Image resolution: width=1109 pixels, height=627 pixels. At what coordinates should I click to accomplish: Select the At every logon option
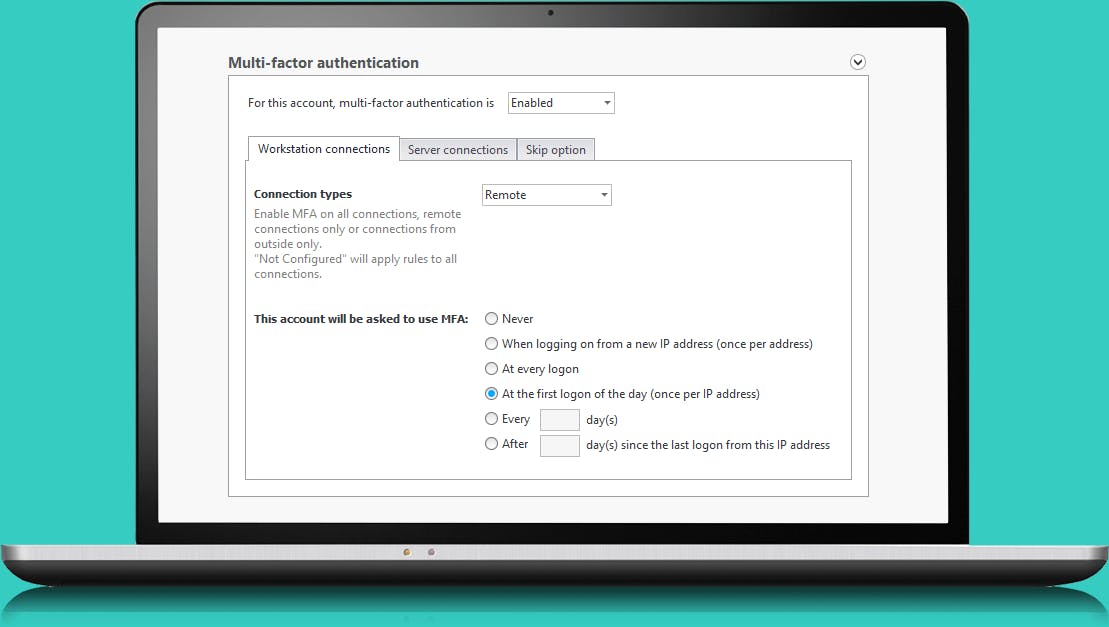click(x=491, y=368)
